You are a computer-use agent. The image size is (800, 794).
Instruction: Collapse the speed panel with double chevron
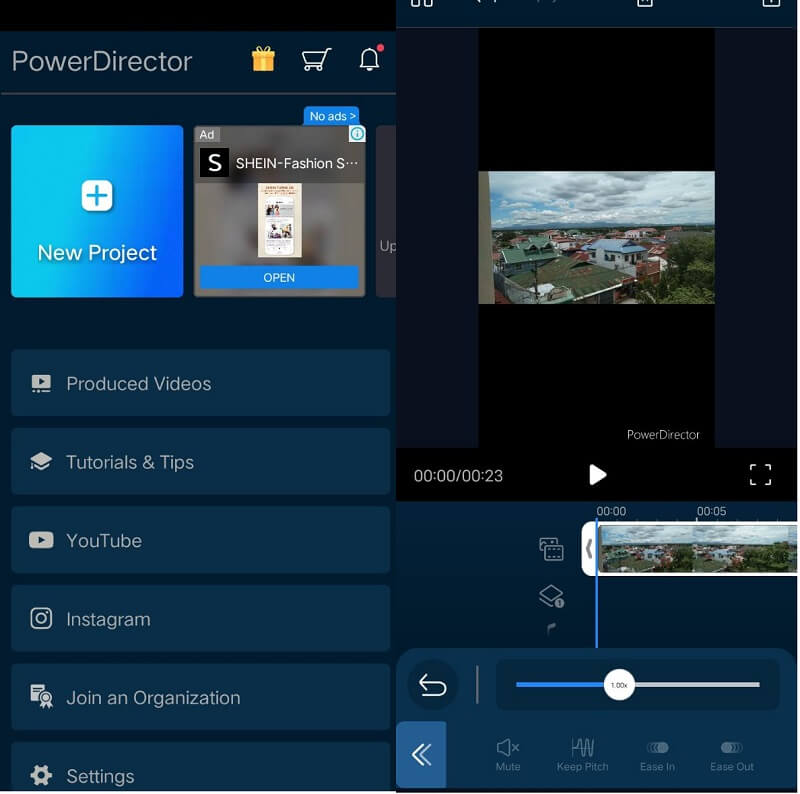pyautogui.click(x=421, y=755)
